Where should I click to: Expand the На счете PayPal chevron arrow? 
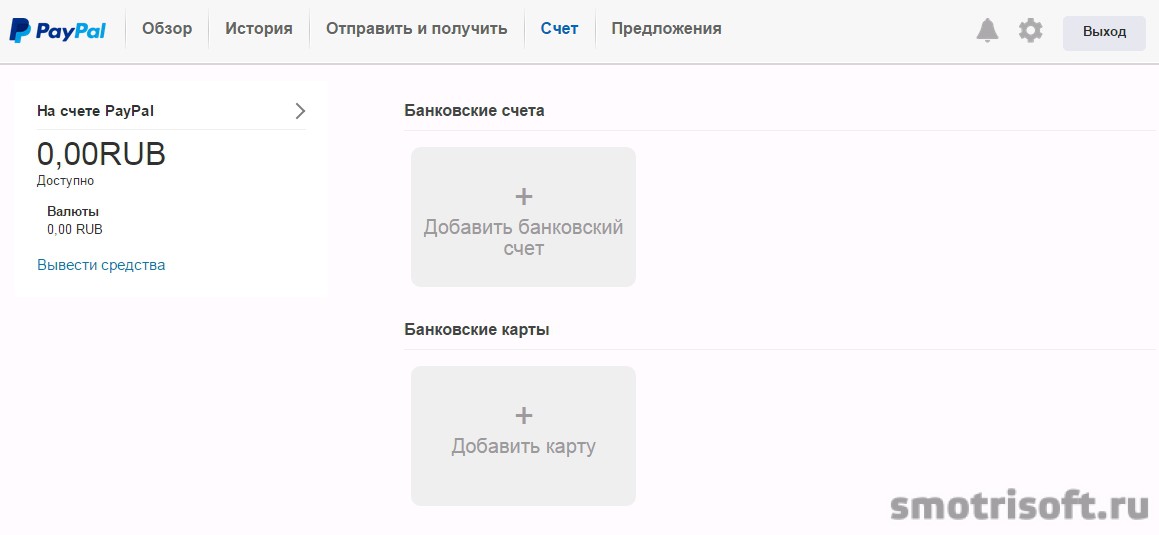coord(300,111)
